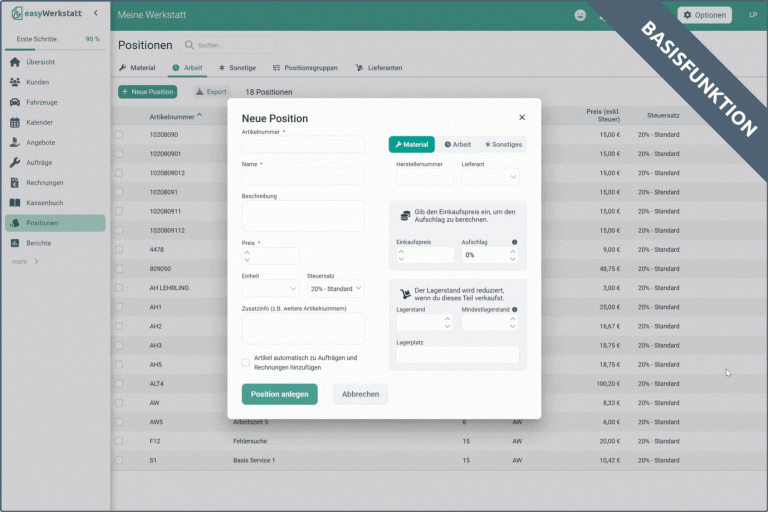The width and height of the screenshot is (768, 512).
Task: Enable automatic adding to Aufträgen und Rechnungen
Action: click(246, 362)
